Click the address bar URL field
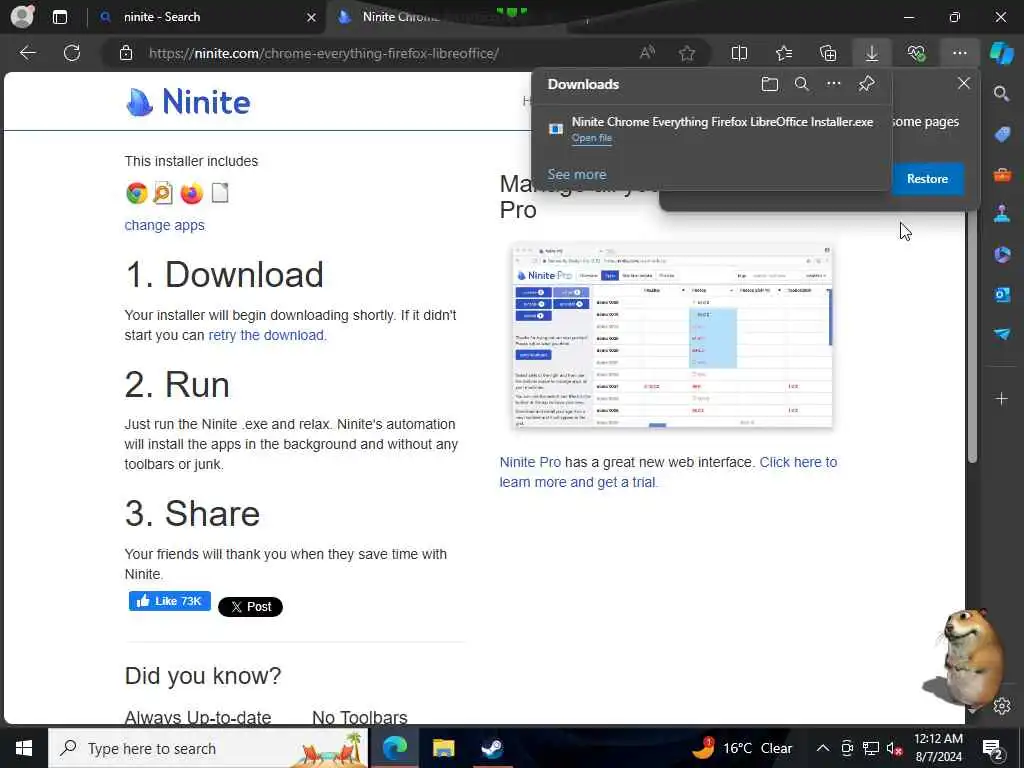The height and width of the screenshot is (768, 1024). [x=323, y=54]
